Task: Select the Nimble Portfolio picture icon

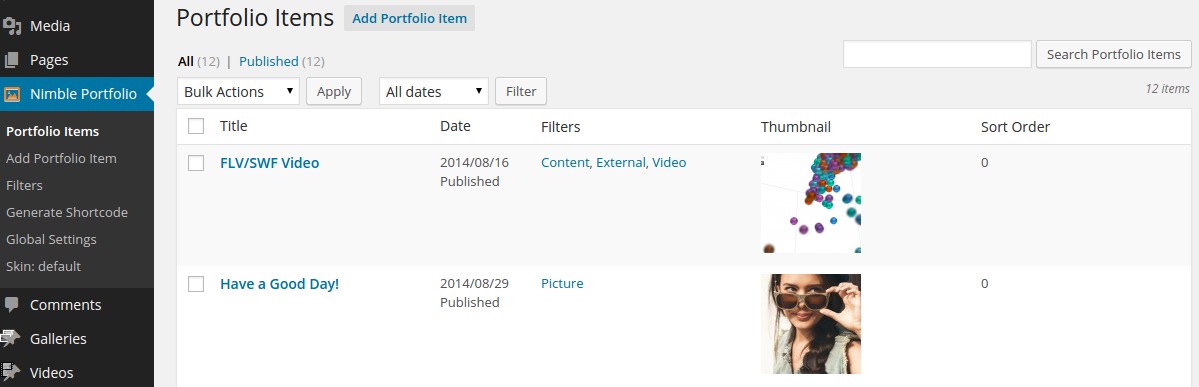Action: tap(12, 94)
